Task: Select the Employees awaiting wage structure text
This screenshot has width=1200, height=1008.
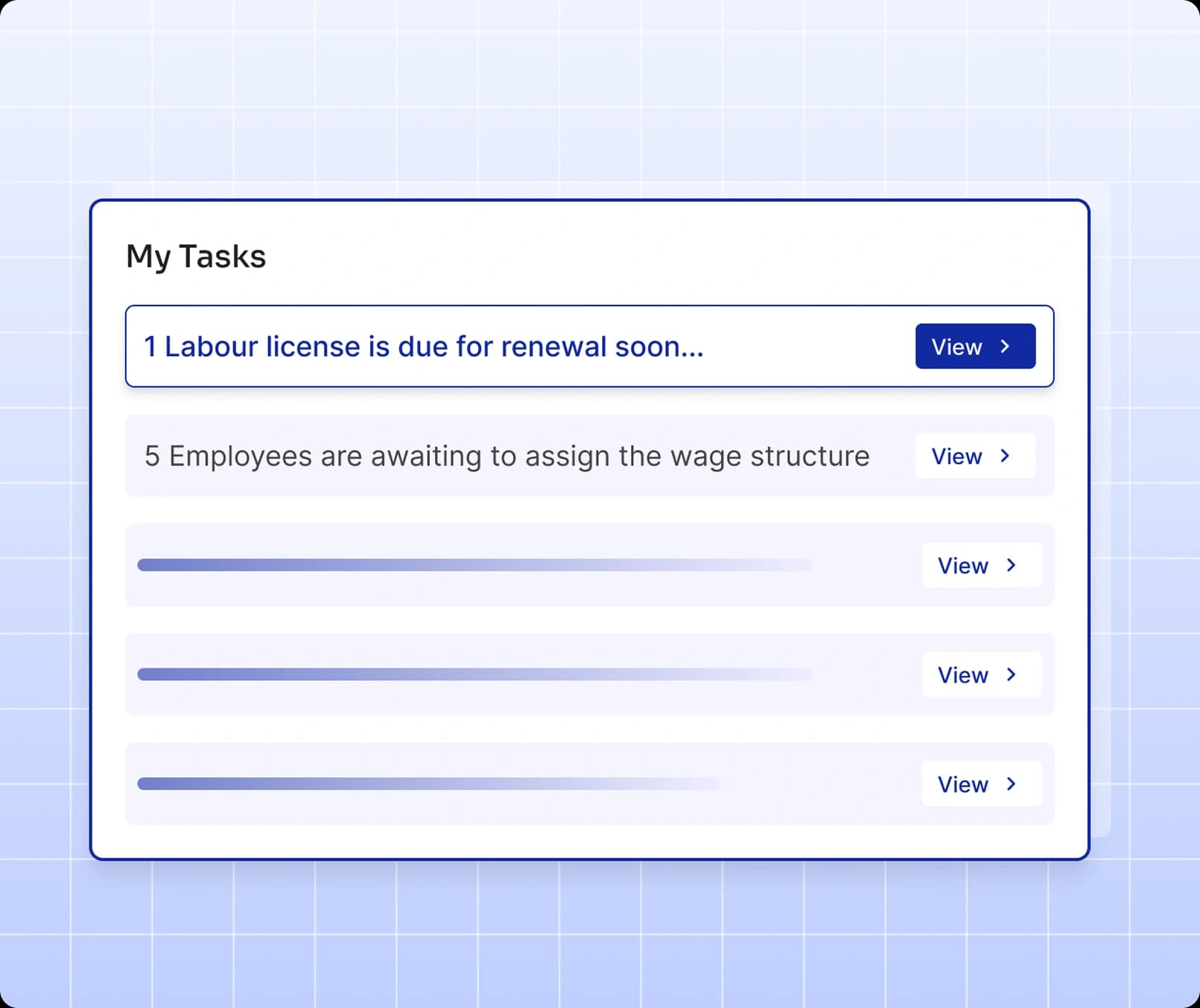Action: click(507, 456)
